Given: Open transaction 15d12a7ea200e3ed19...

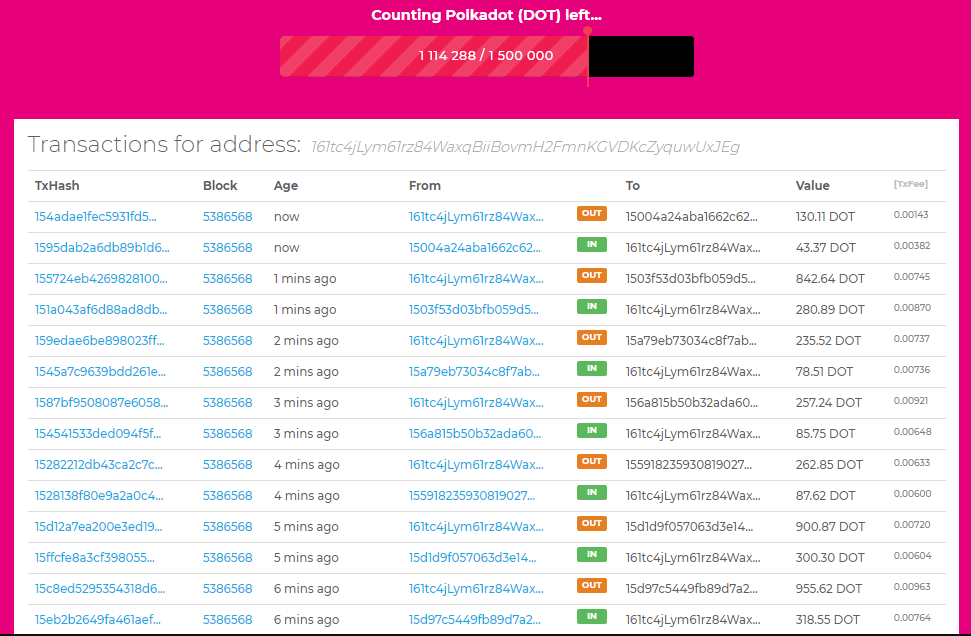Looking at the screenshot, I should click(x=98, y=526).
